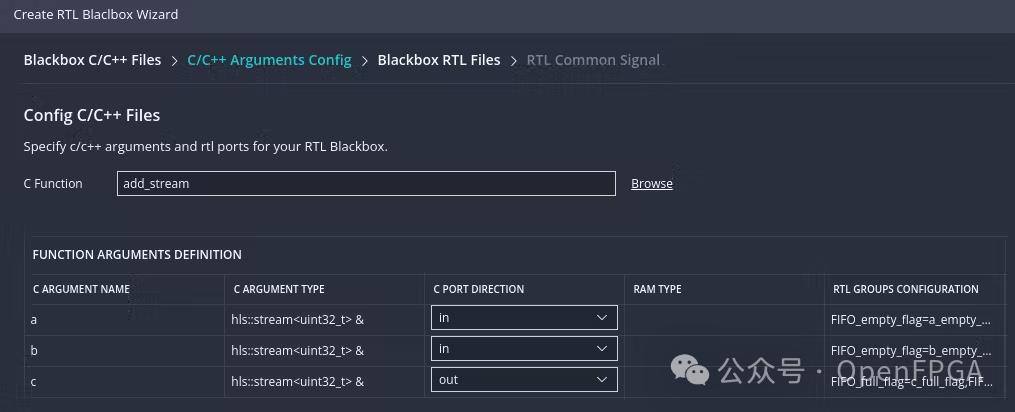The image size is (1015, 412).
Task: Go to Blackbox C/C++ Files step
Action: 92,60
